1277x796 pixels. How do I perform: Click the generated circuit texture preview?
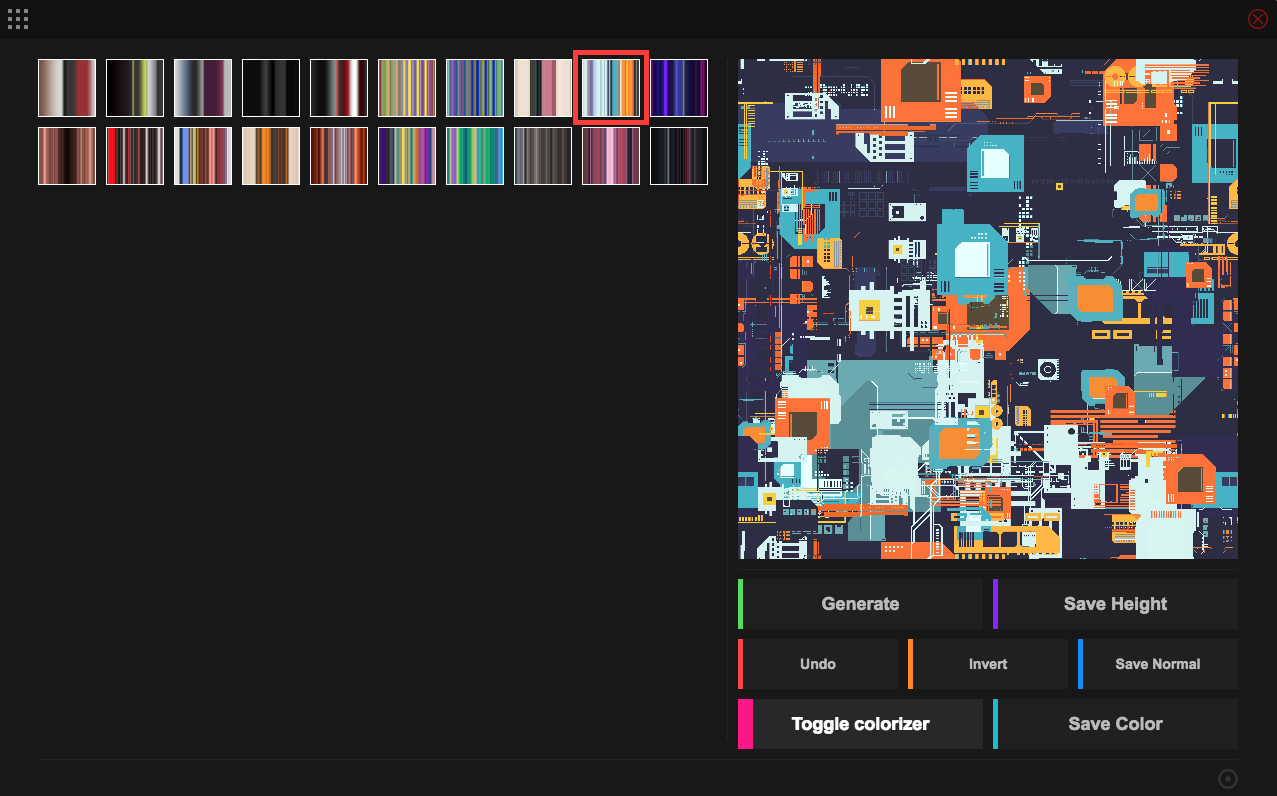[988, 309]
